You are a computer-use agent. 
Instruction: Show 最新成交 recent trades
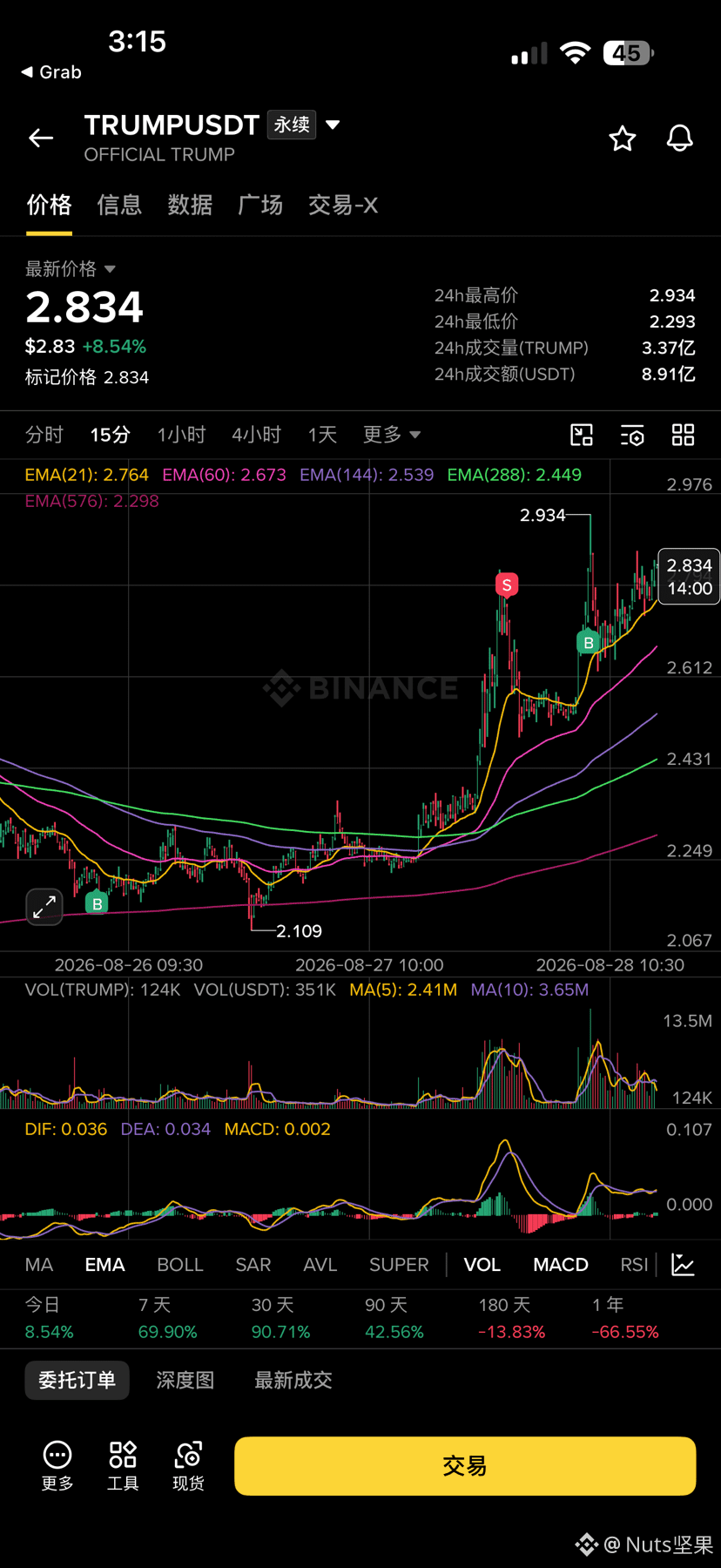click(293, 1380)
